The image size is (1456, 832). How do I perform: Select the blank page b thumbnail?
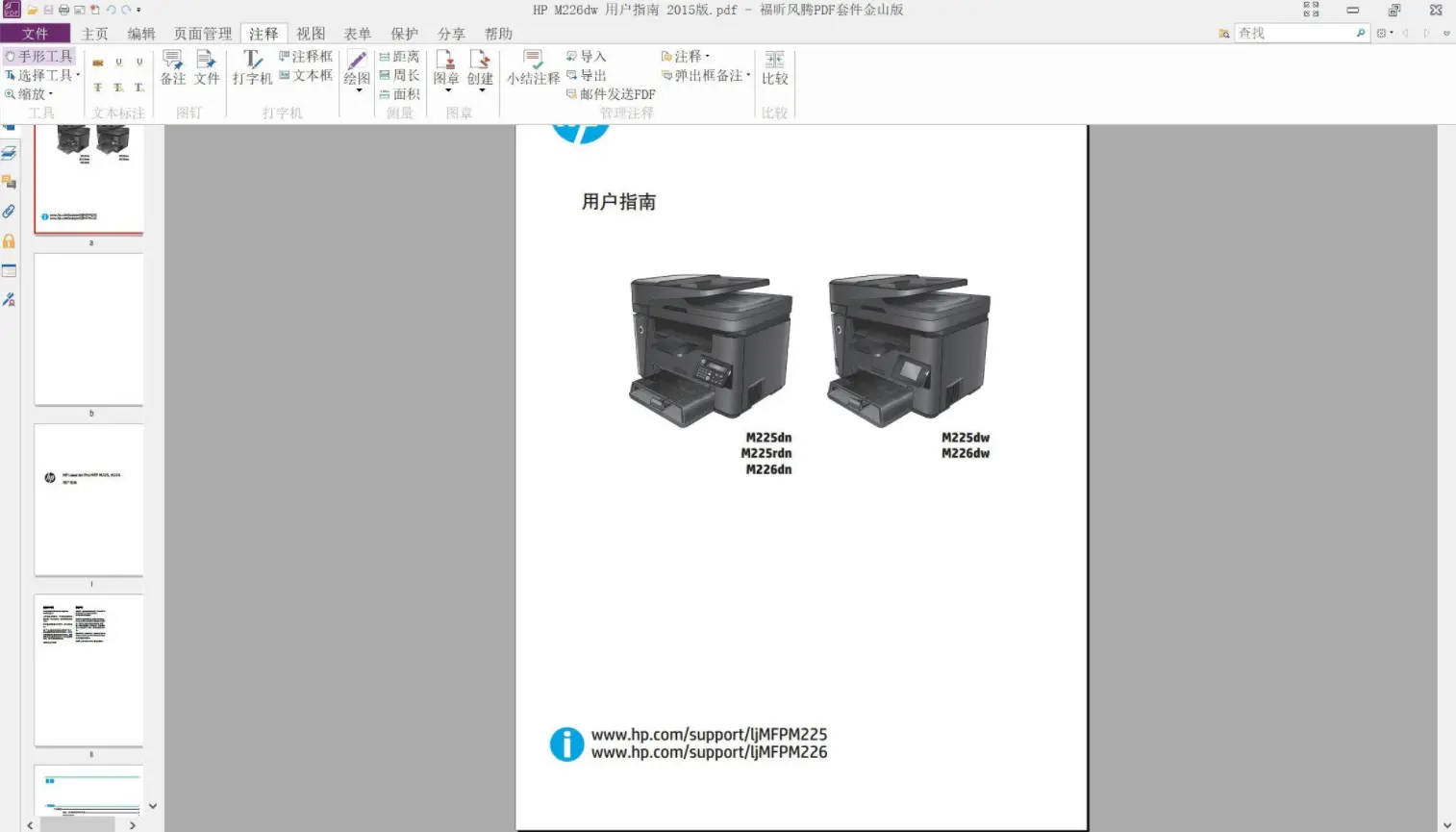point(88,329)
